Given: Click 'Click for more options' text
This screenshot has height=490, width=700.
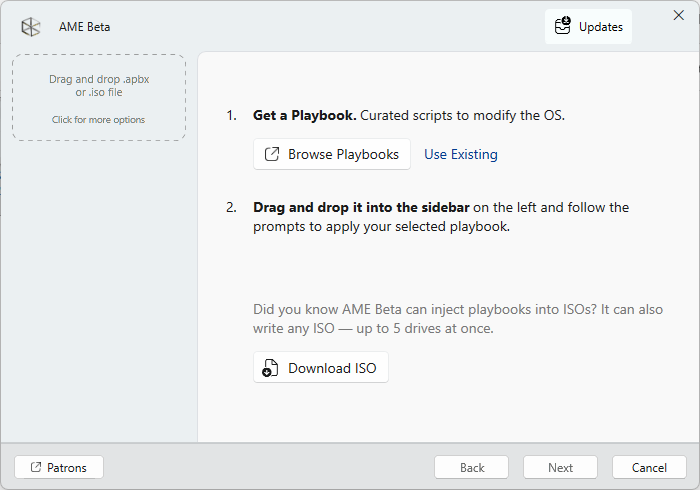Looking at the screenshot, I should pyautogui.click(x=98, y=120).
